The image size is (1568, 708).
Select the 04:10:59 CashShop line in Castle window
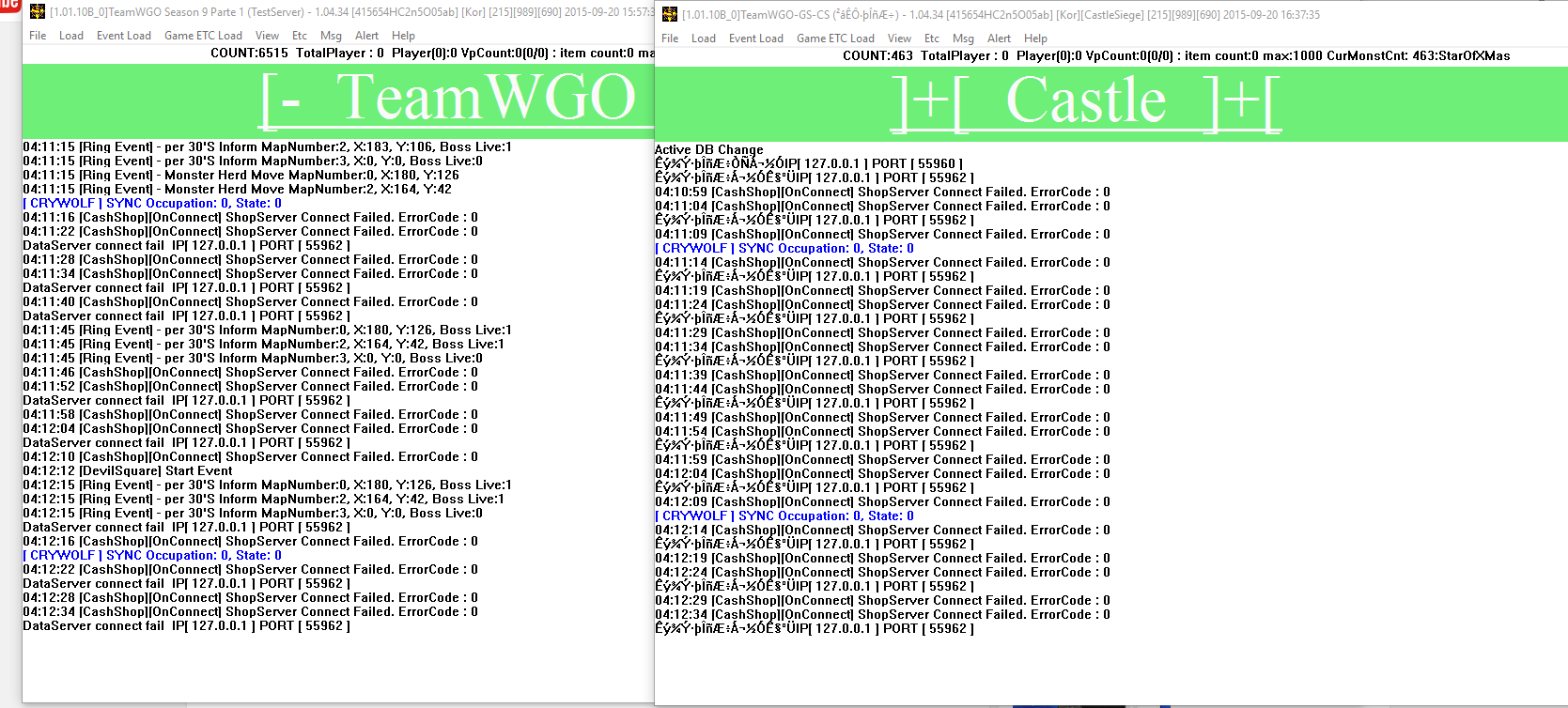click(x=882, y=192)
